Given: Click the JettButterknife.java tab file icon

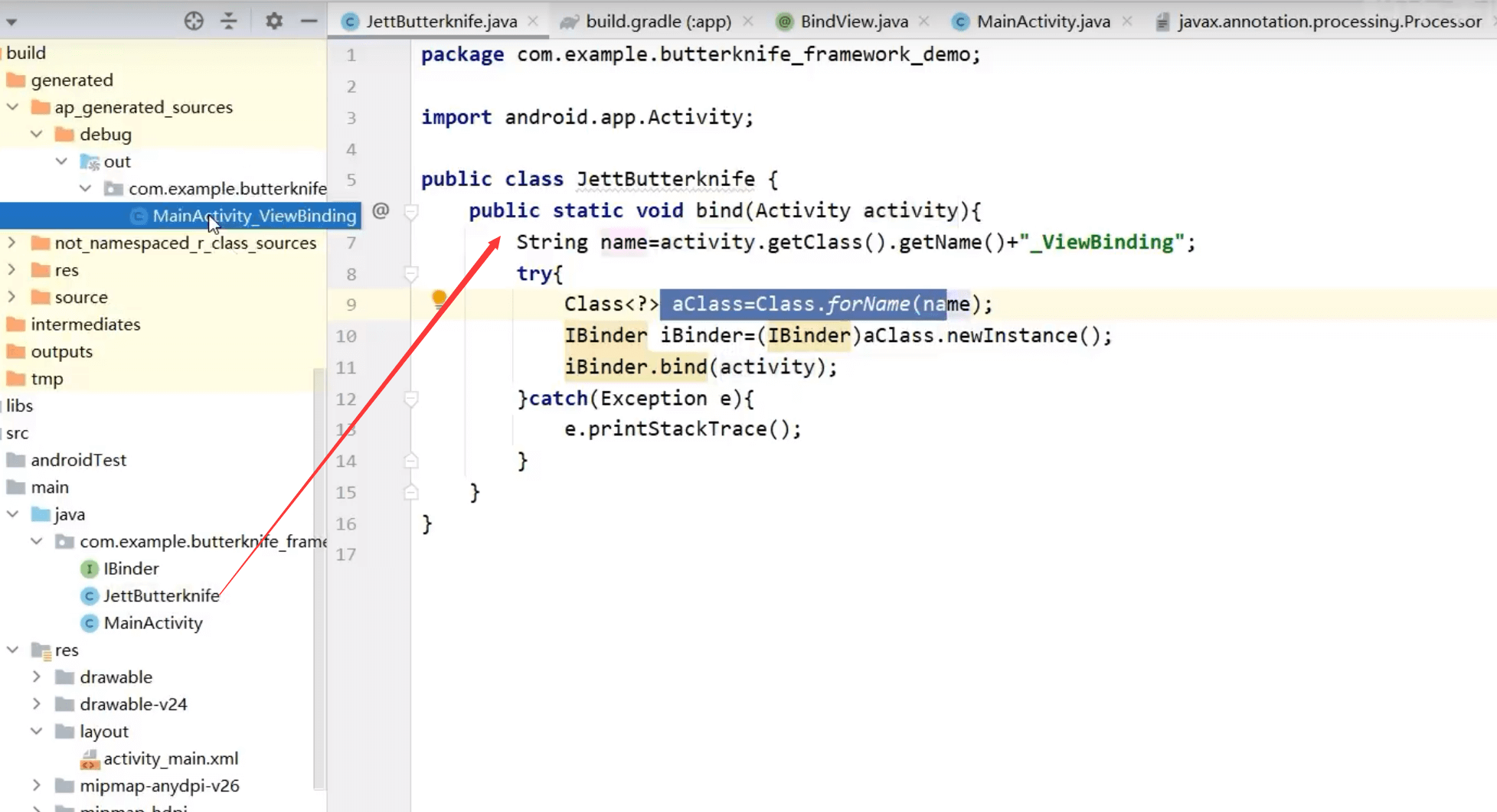Looking at the screenshot, I should click(350, 21).
